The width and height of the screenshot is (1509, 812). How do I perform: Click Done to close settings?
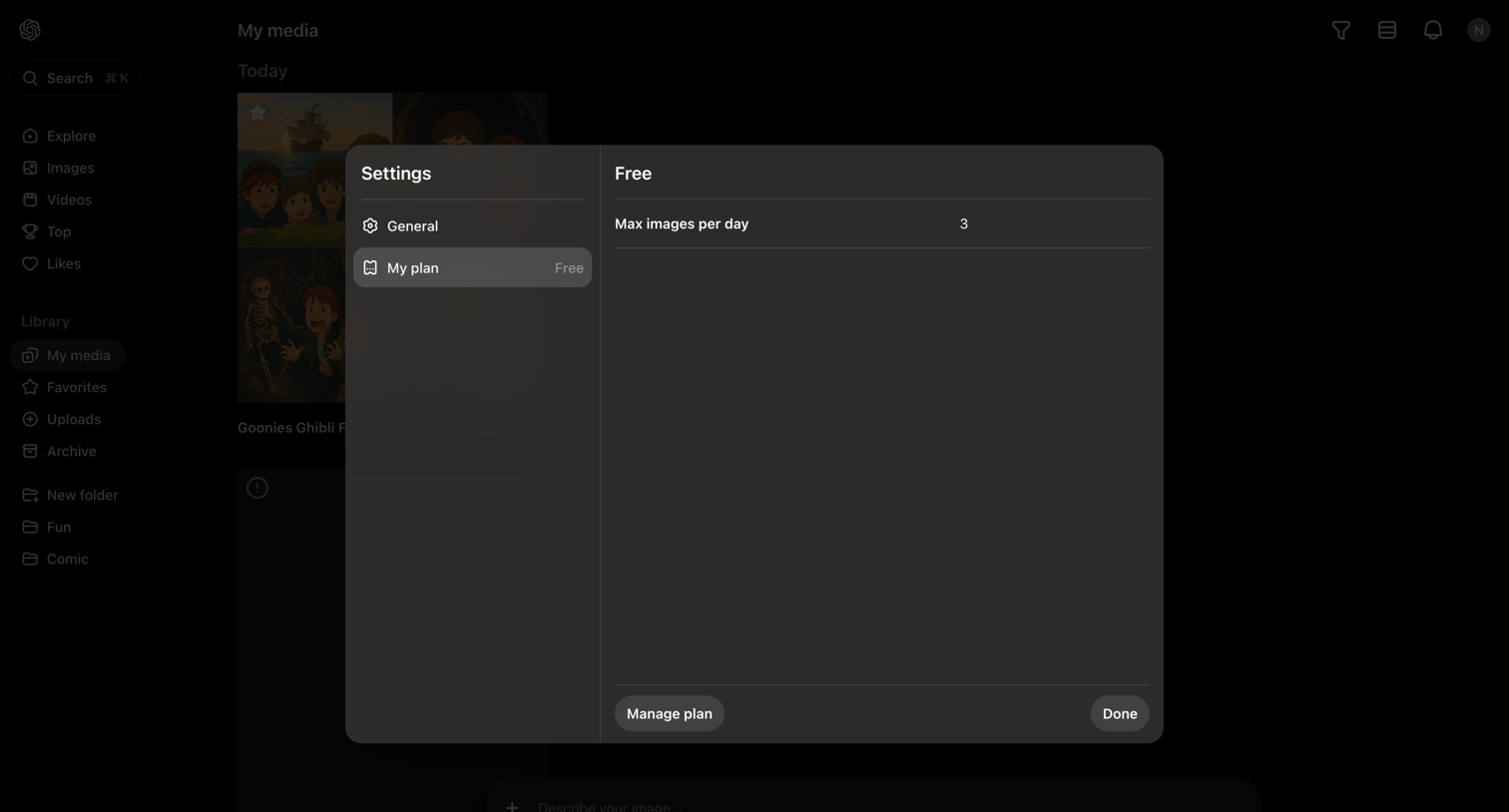pyautogui.click(x=1120, y=713)
